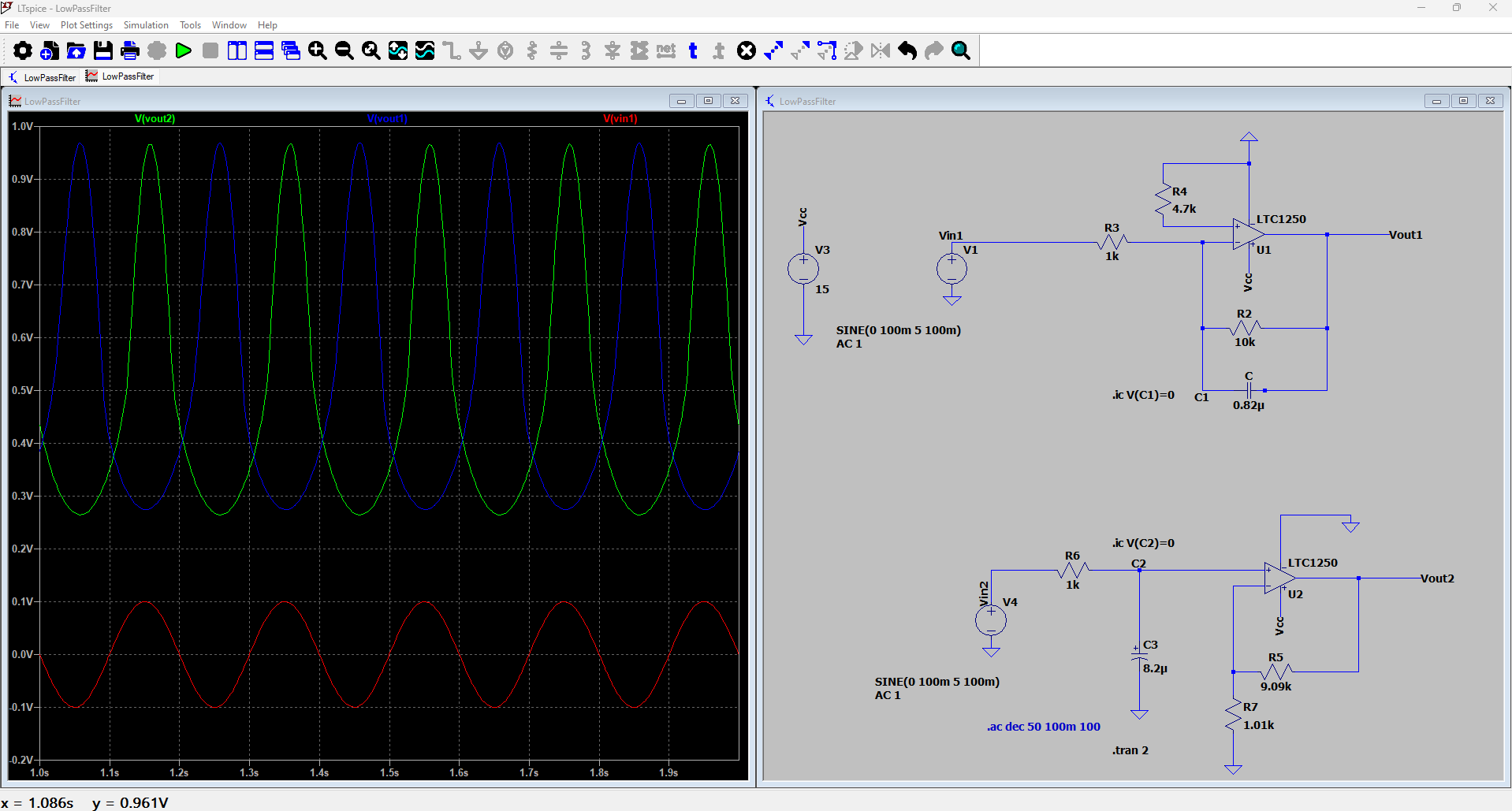The width and height of the screenshot is (1512, 811).
Task: Click the V(vin1) red trace label
Action: tap(620, 119)
